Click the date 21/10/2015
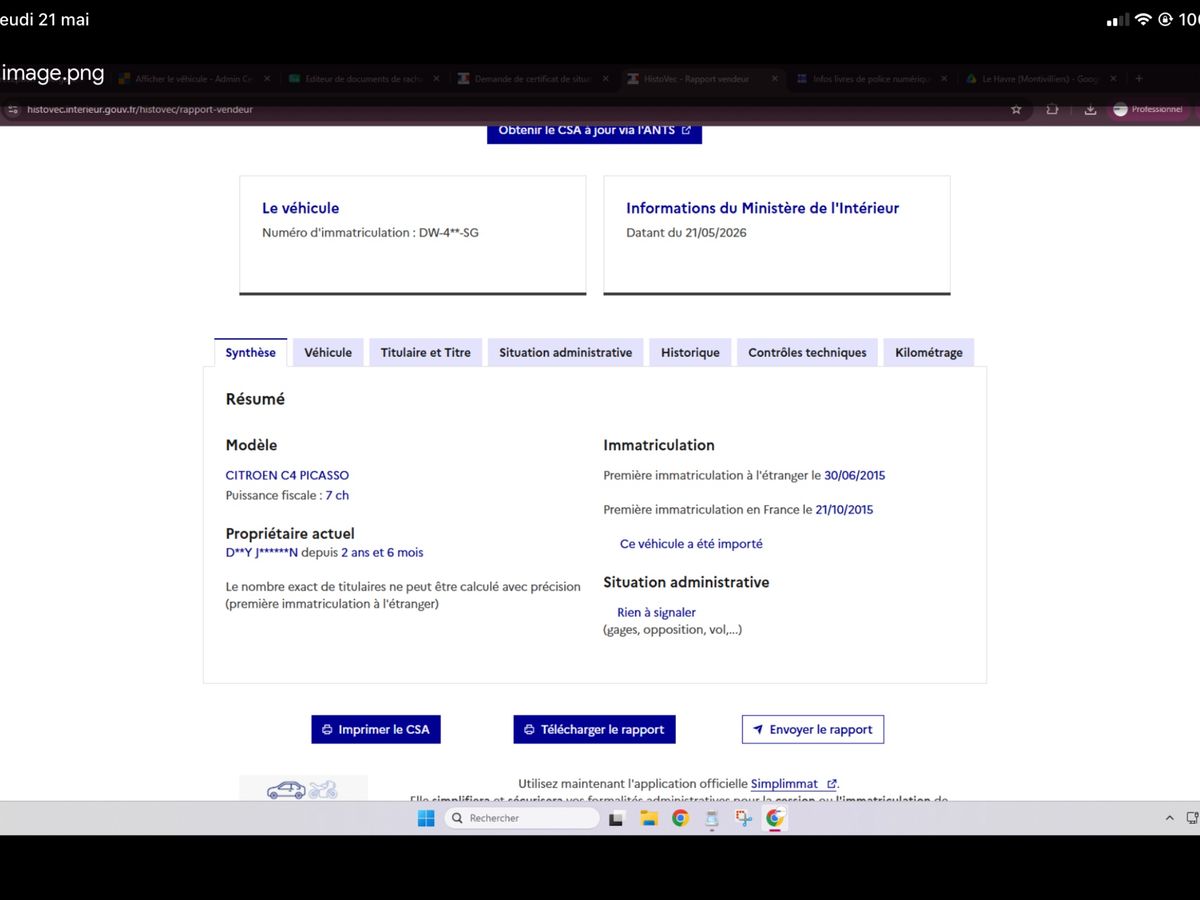Image resolution: width=1200 pixels, height=900 pixels. [x=844, y=509]
